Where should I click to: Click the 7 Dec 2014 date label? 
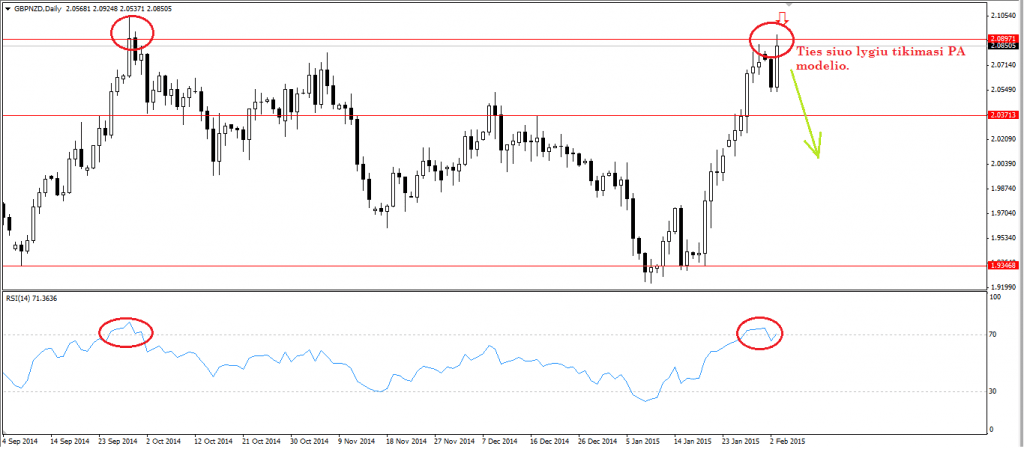[x=500, y=441]
